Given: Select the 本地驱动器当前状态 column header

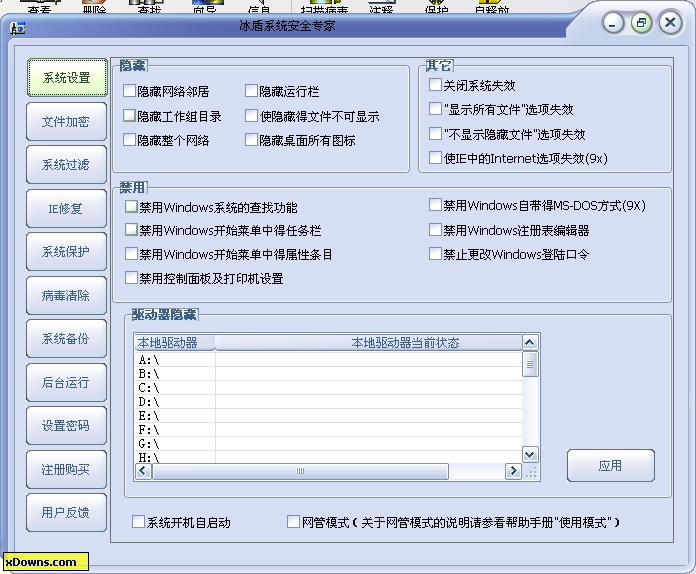Looking at the screenshot, I should (368, 343).
